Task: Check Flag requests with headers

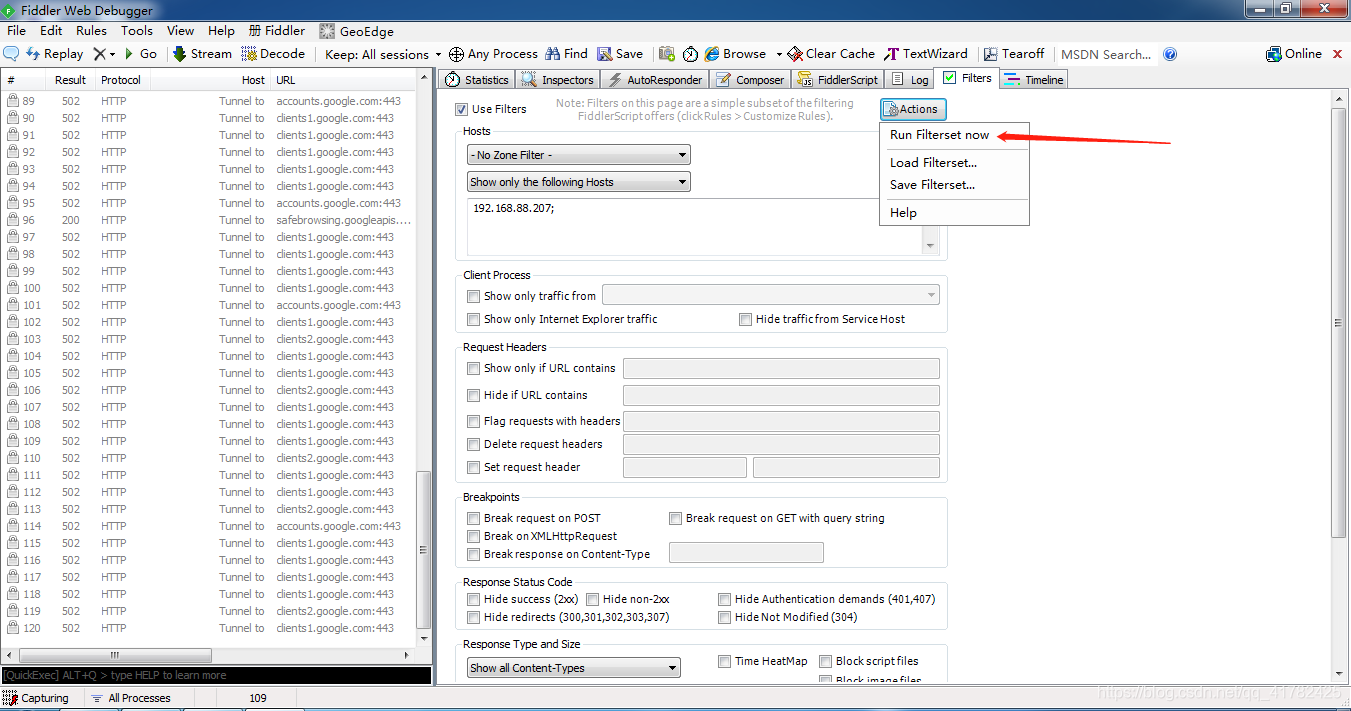Action: [x=474, y=421]
